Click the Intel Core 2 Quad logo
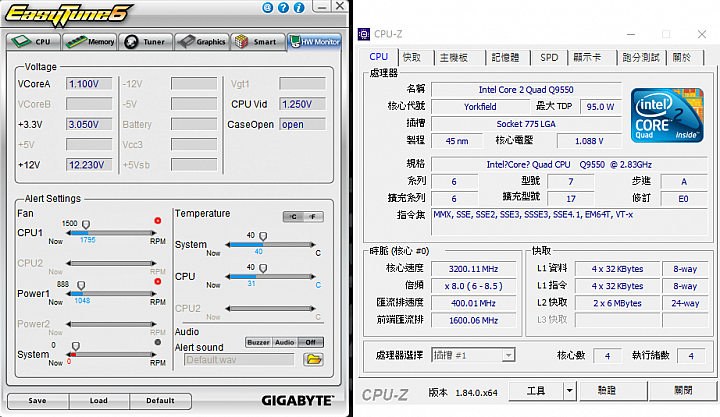The width and height of the screenshot is (720, 417). coord(667,115)
